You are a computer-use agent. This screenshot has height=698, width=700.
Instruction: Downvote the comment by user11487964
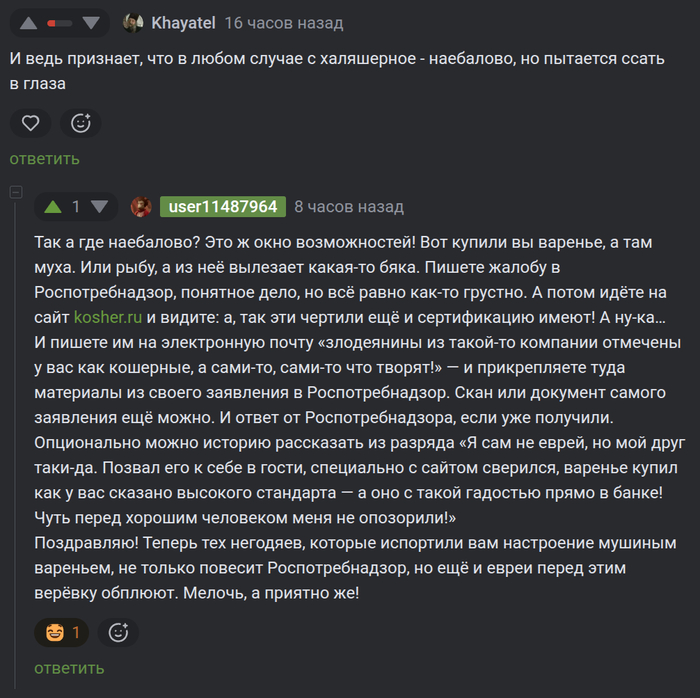[99, 207]
